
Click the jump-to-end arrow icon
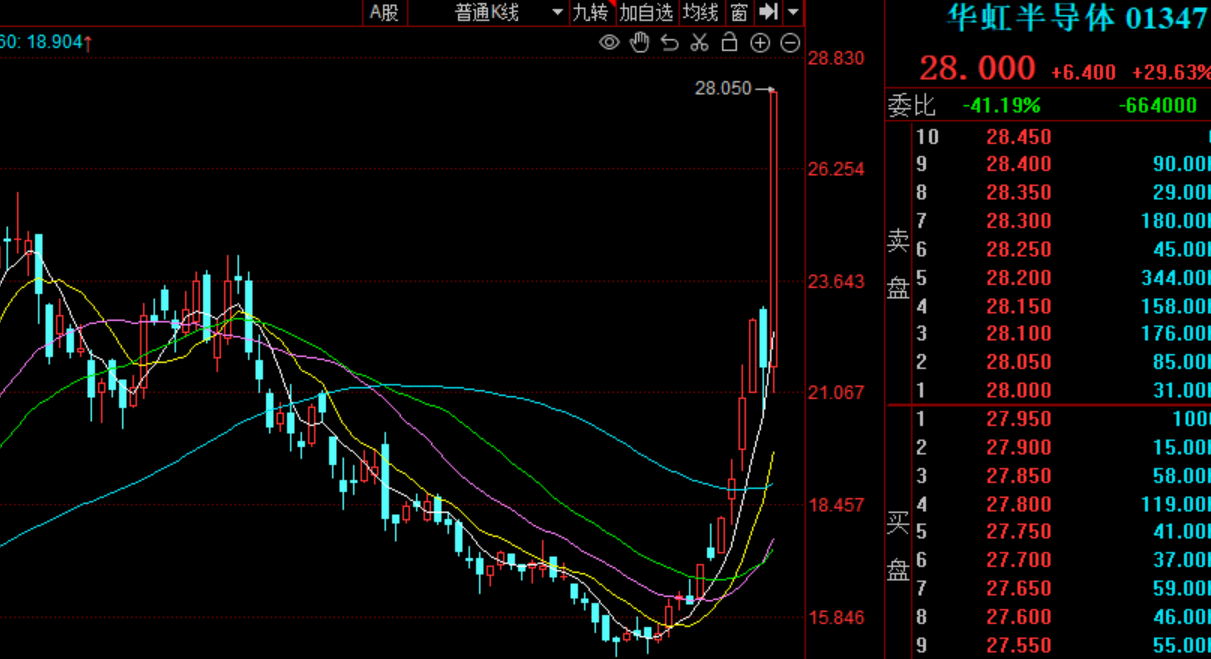click(768, 12)
